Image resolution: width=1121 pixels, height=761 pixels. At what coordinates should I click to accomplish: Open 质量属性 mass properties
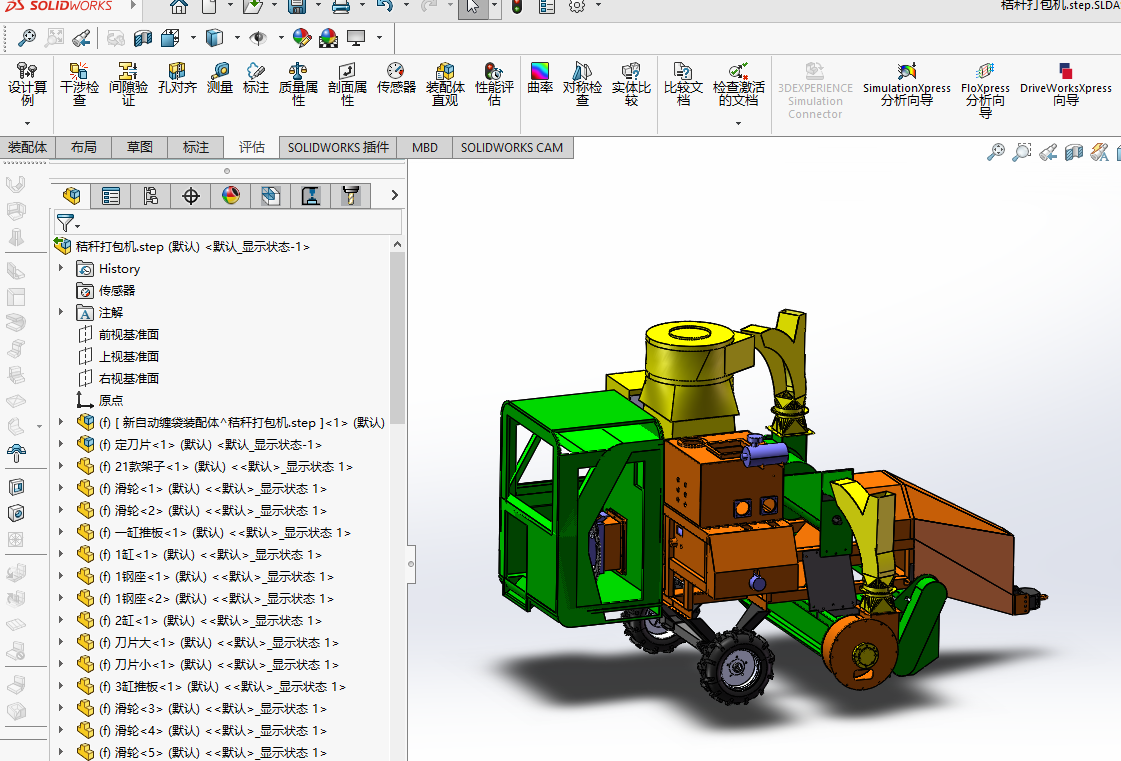[298, 84]
